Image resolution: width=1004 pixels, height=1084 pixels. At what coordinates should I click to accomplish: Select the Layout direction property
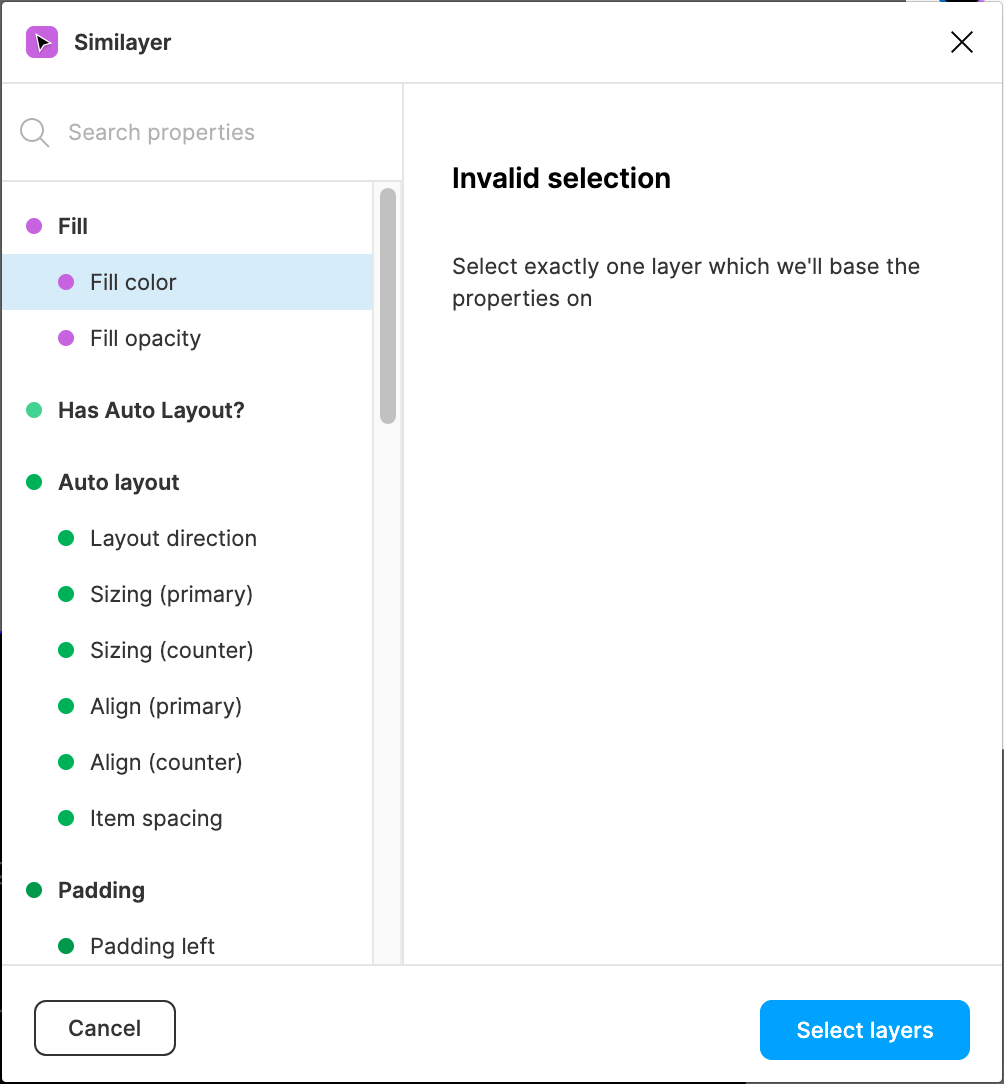pos(173,538)
